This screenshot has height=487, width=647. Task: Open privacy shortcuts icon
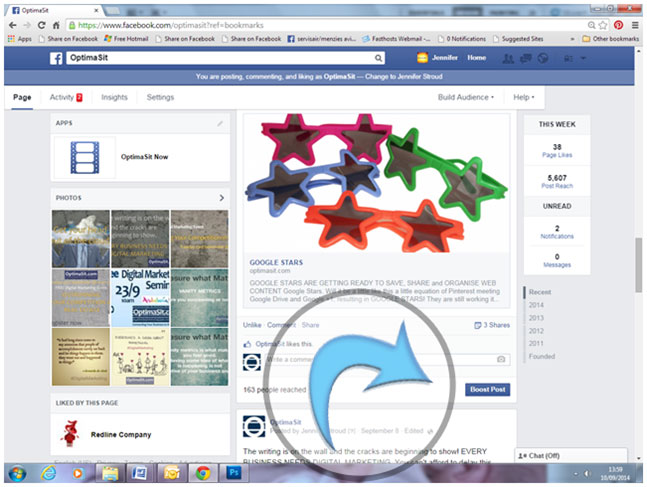point(568,59)
